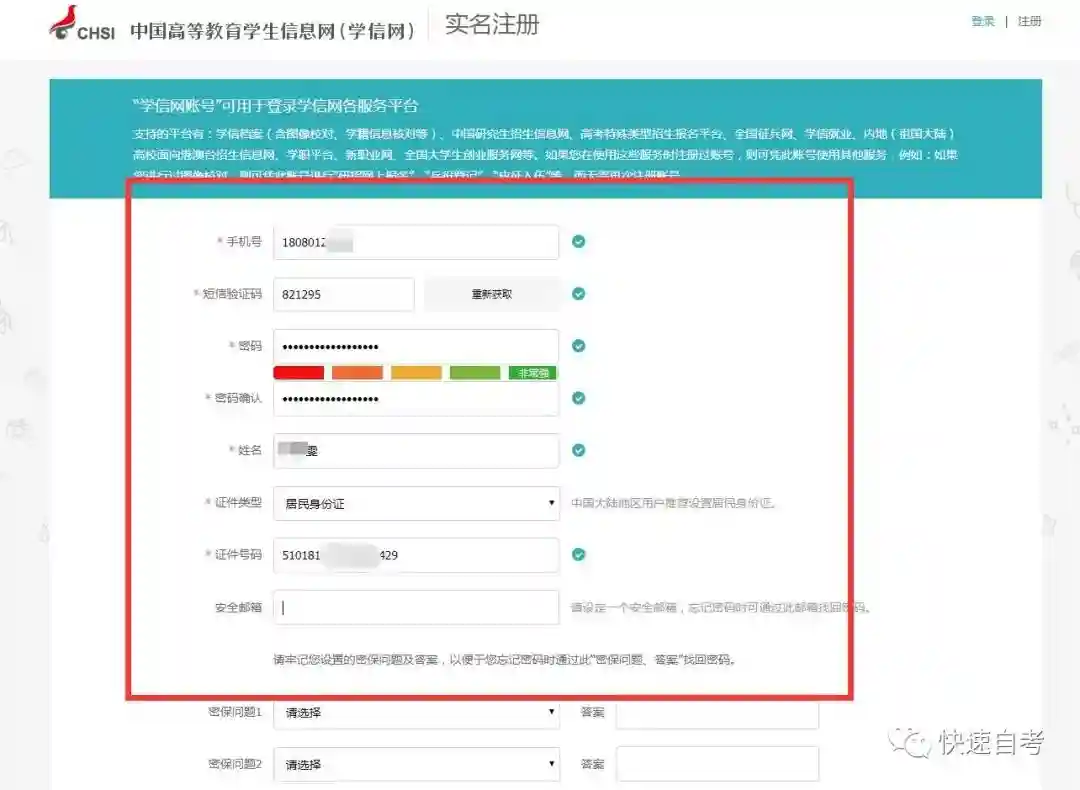Click the CHSI logo in header
This screenshot has height=790, width=1080.
pos(82,24)
